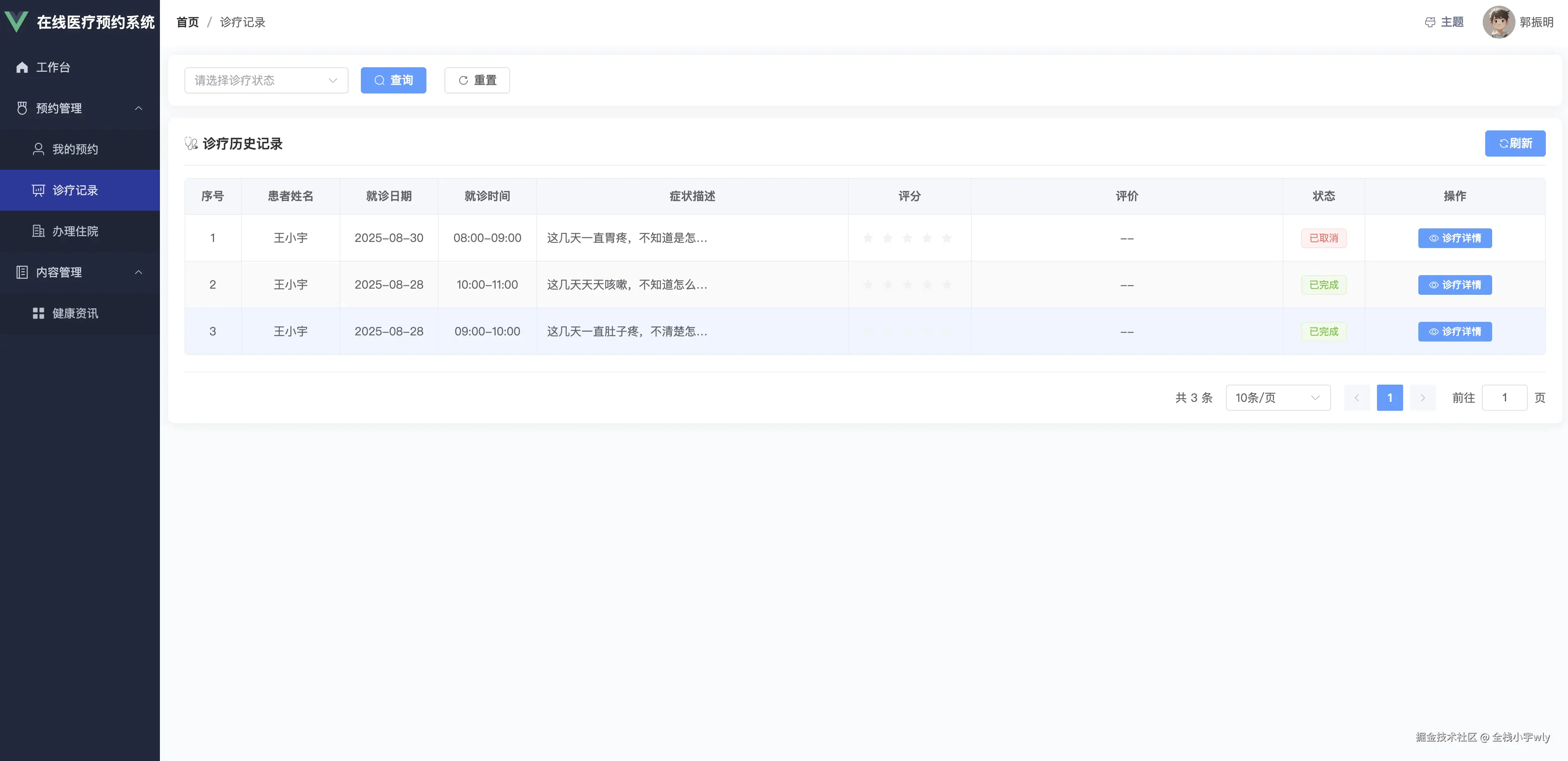Click the stethoscope icon beside 诊疗历史记录
The image size is (1568, 761).
191,144
